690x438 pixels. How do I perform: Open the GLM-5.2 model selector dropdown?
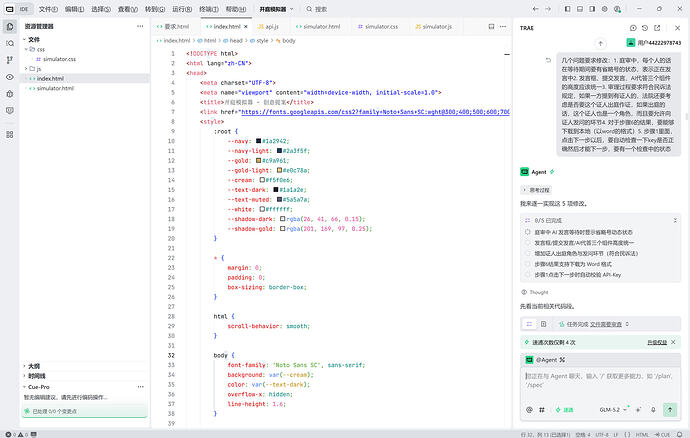coord(613,410)
